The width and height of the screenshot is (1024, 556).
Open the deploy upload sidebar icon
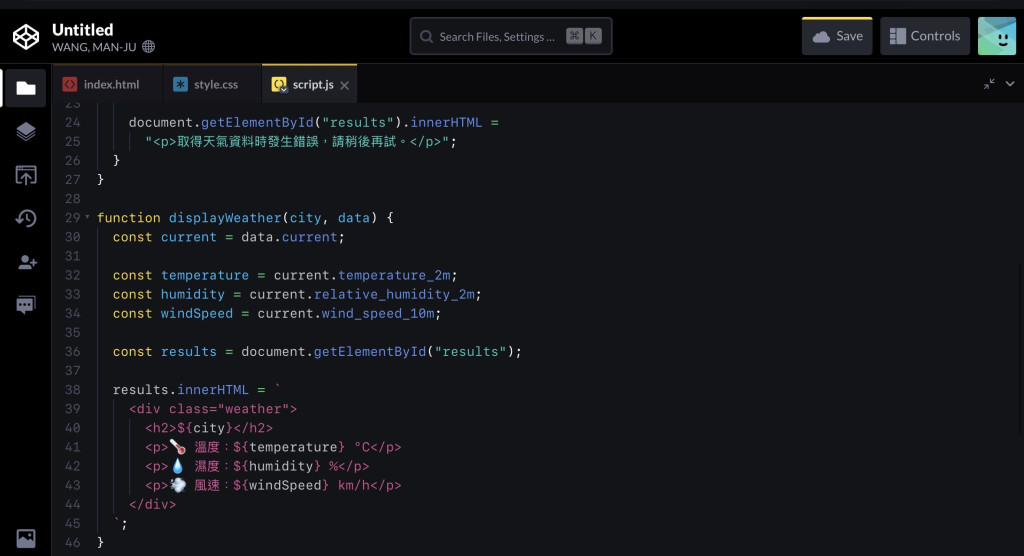pyautogui.click(x=25, y=175)
